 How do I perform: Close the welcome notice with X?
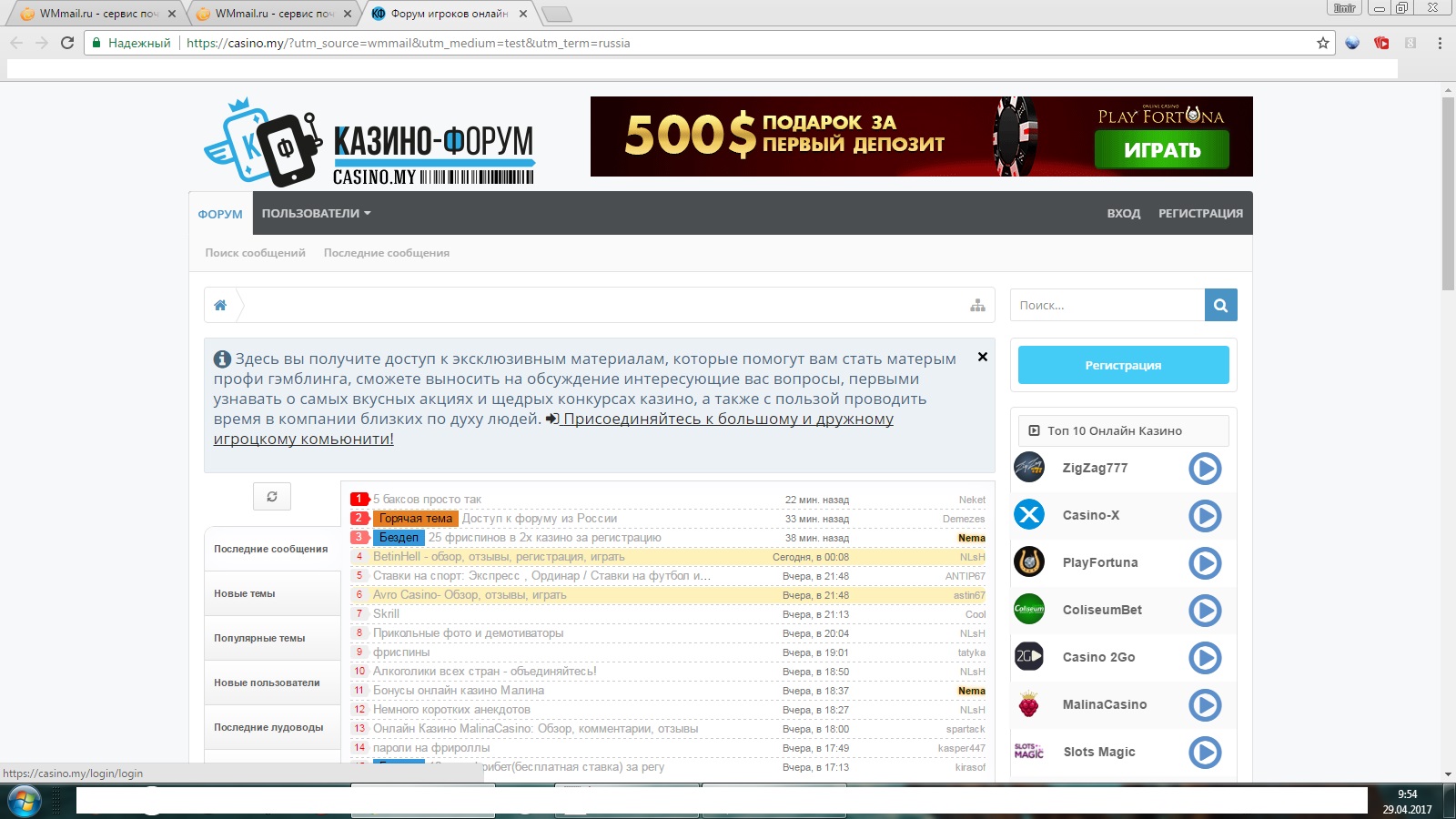tap(983, 357)
